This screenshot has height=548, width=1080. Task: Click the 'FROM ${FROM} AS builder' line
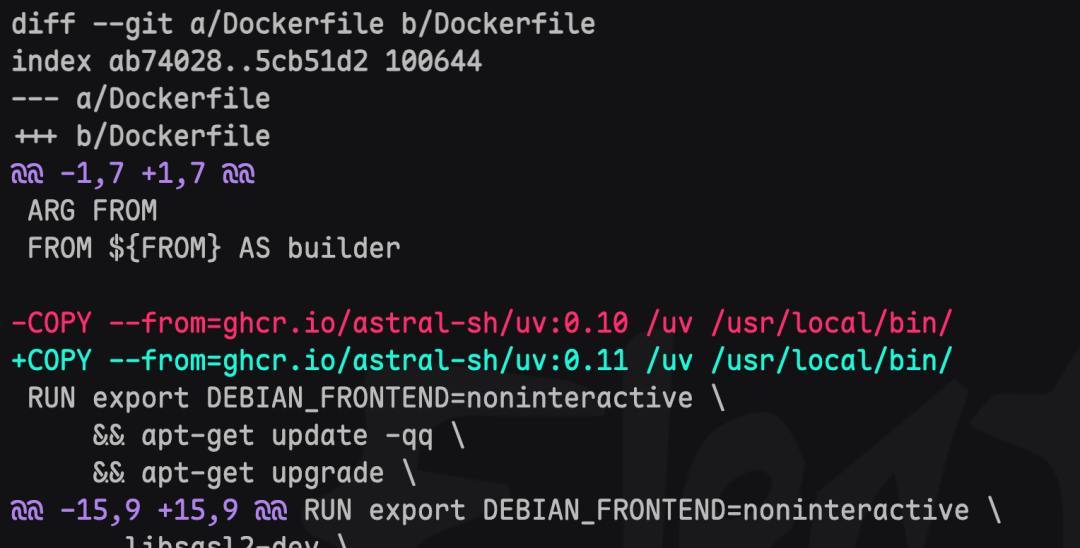coord(214,248)
